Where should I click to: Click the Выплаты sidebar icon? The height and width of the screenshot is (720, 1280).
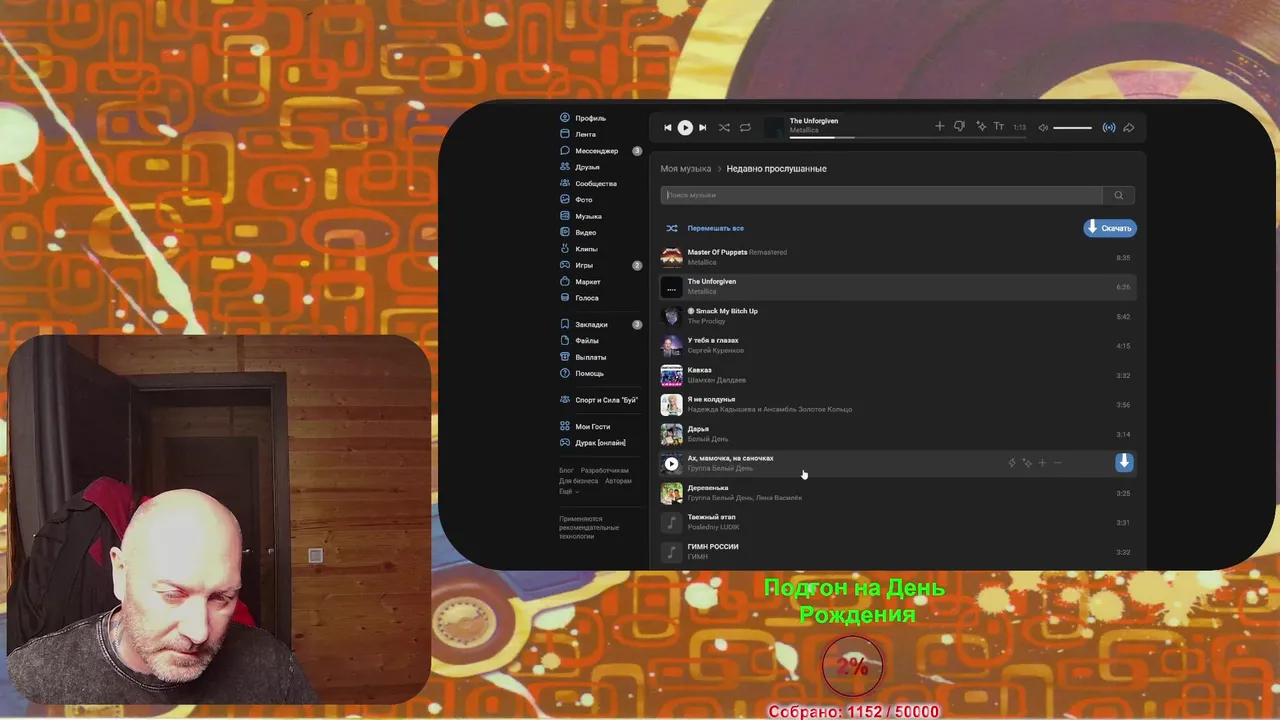click(565, 357)
